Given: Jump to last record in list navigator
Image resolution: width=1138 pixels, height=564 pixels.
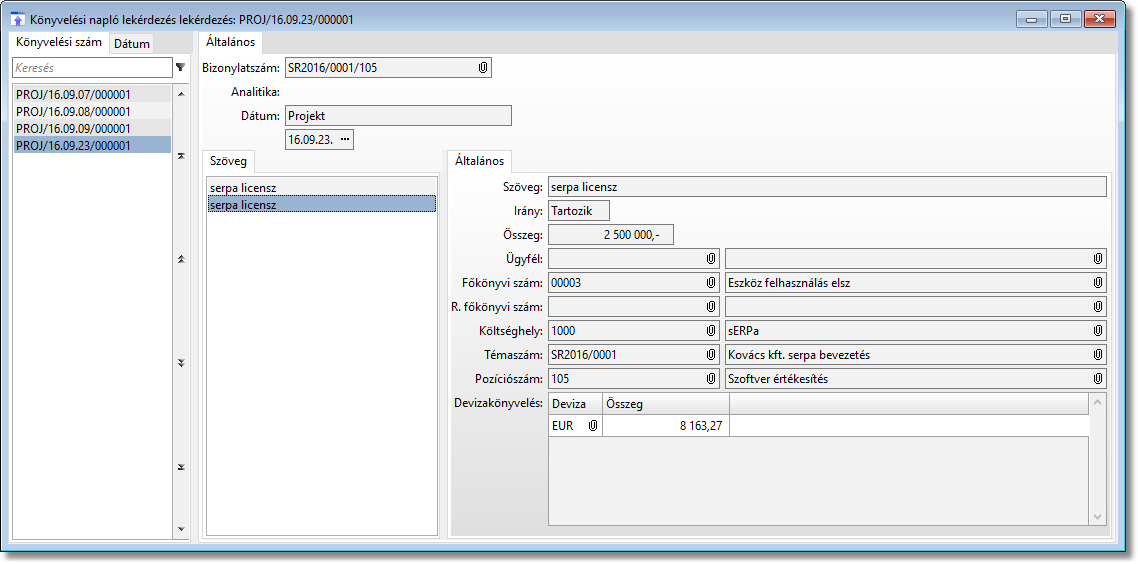Looking at the screenshot, I should tap(181, 467).
